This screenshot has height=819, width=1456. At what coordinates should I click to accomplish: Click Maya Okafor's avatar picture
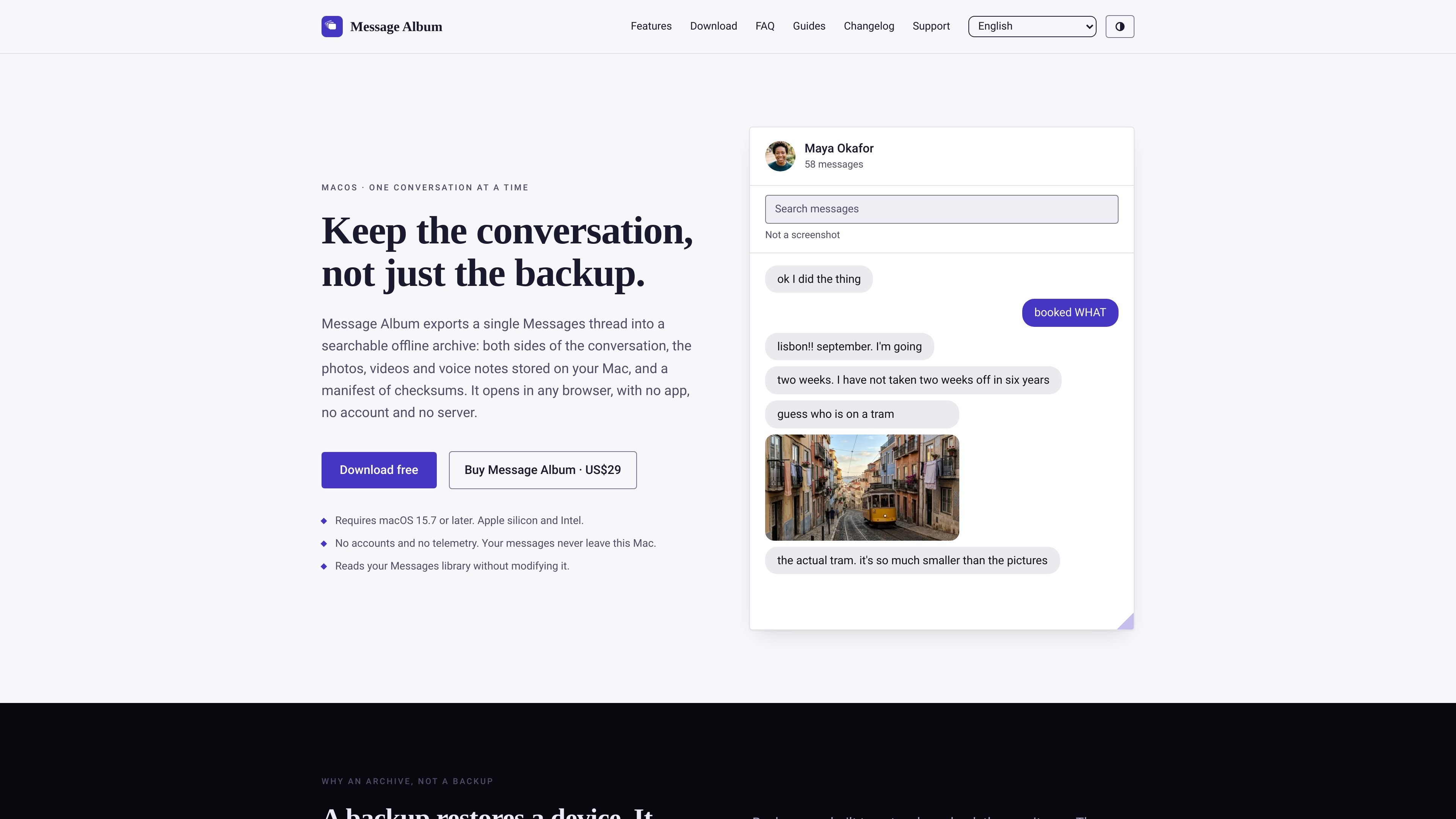click(x=780, y=156)
